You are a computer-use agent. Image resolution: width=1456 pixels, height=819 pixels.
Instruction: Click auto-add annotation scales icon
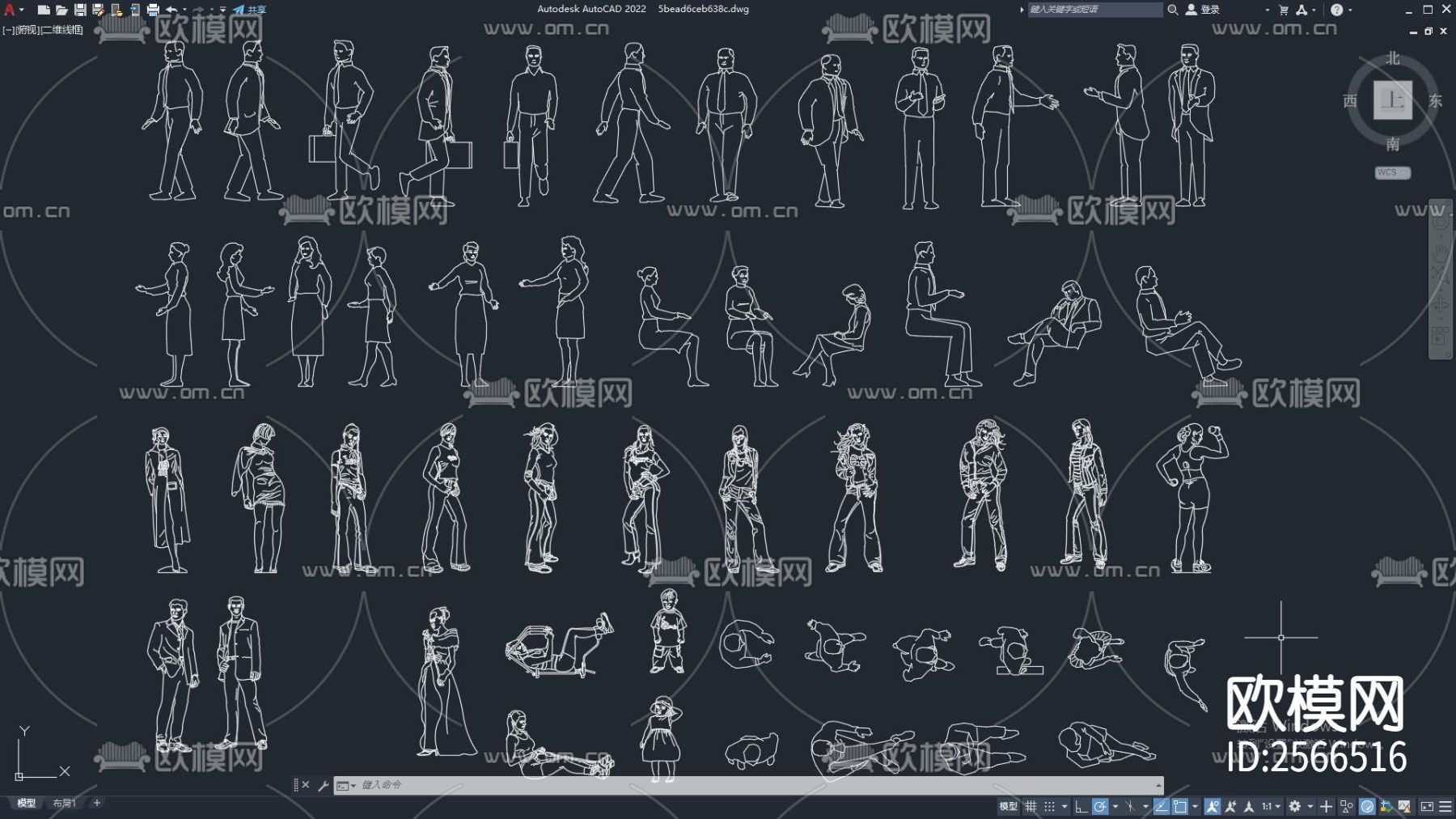coord(1230,806)
